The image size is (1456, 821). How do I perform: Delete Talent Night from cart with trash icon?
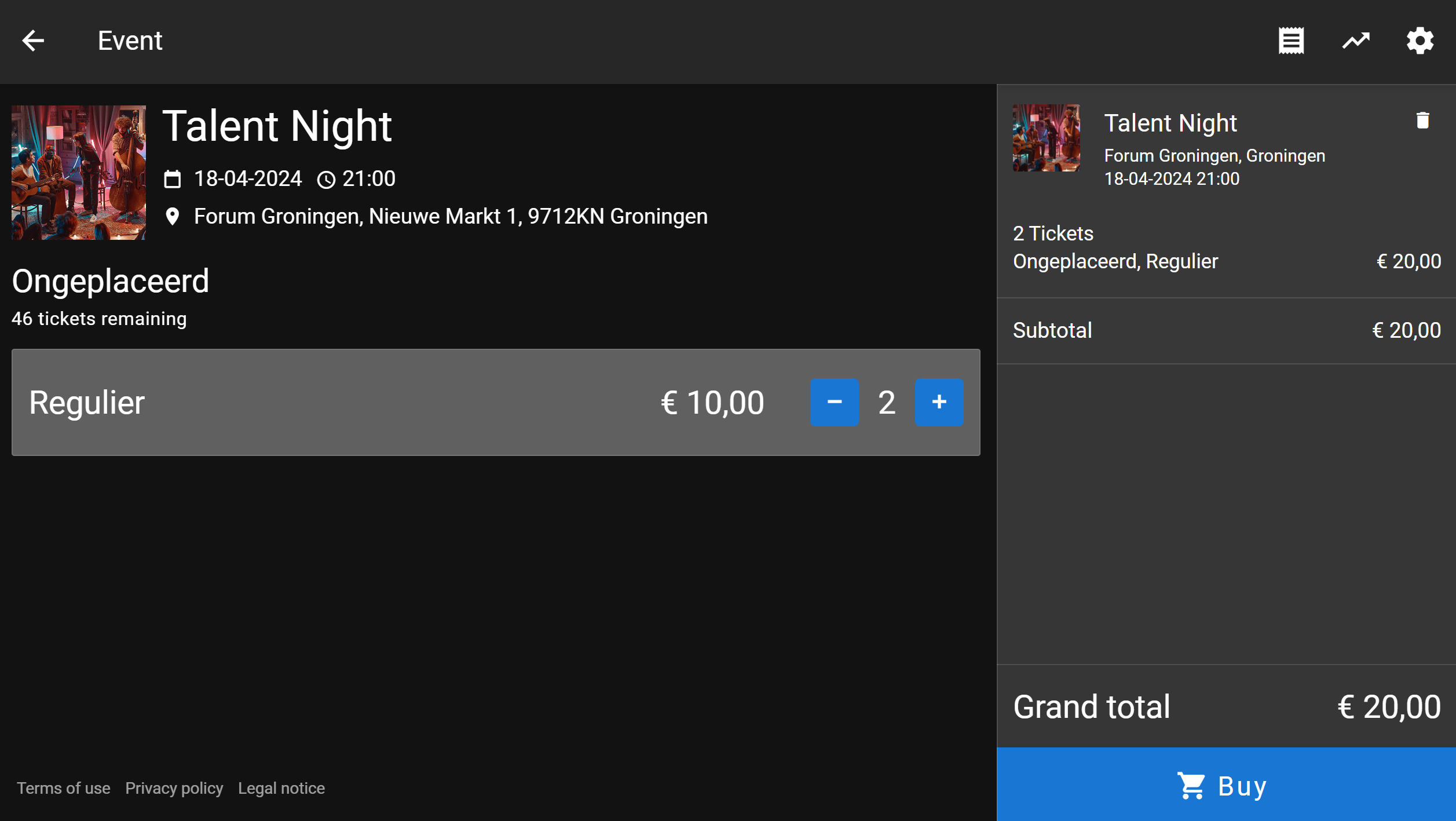click(x=1422, y=121)
